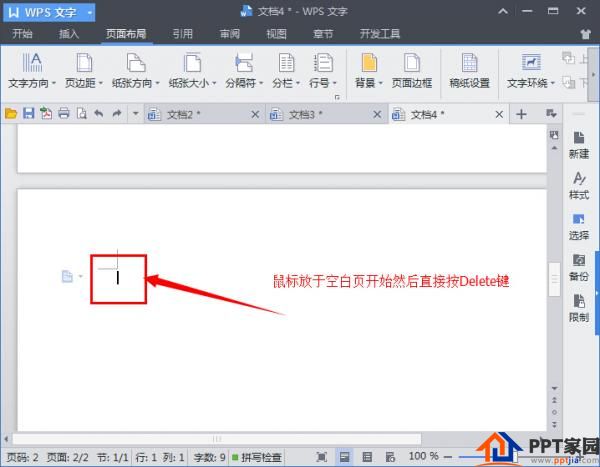The height and width of the screenshot is (467, 600).
Task: Open page setup dialog launcher
Action: [337, 97]
